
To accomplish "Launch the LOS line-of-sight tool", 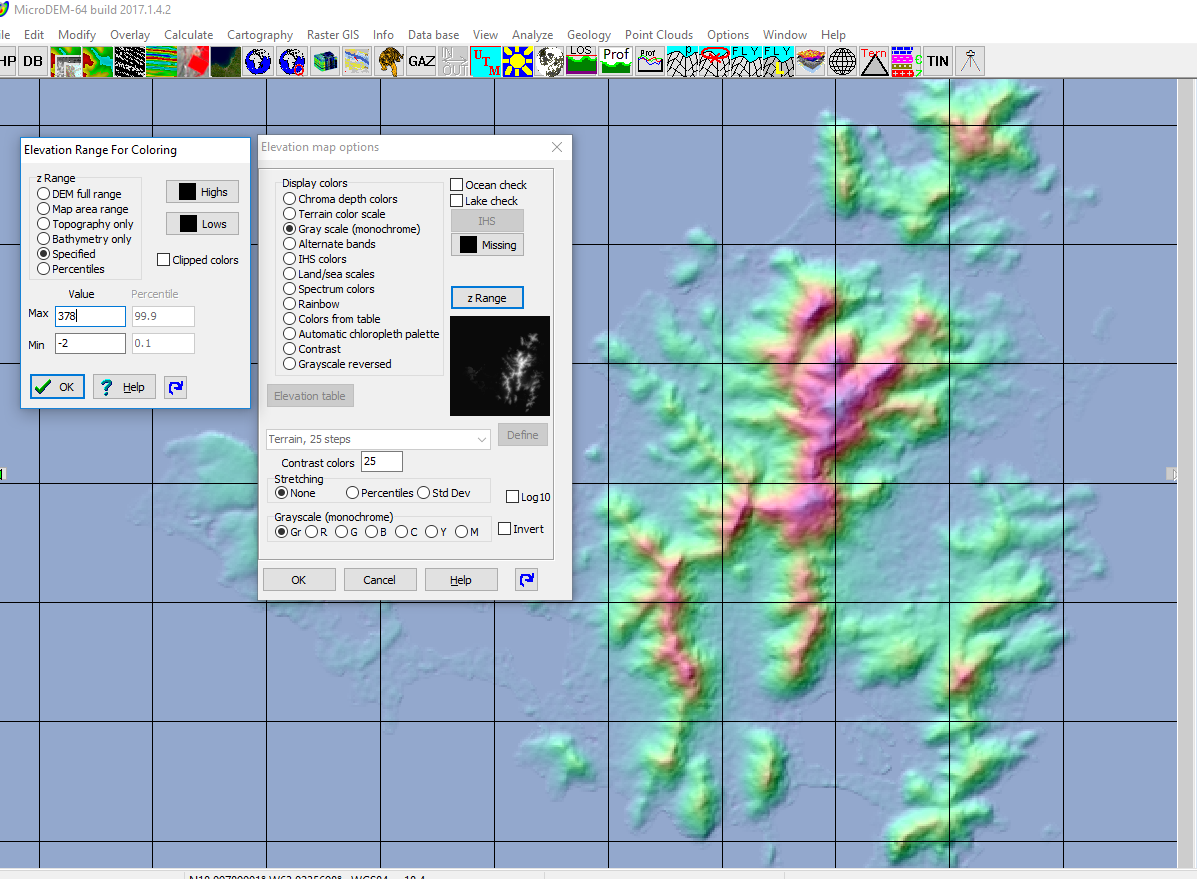I will (x=581, y=61).
